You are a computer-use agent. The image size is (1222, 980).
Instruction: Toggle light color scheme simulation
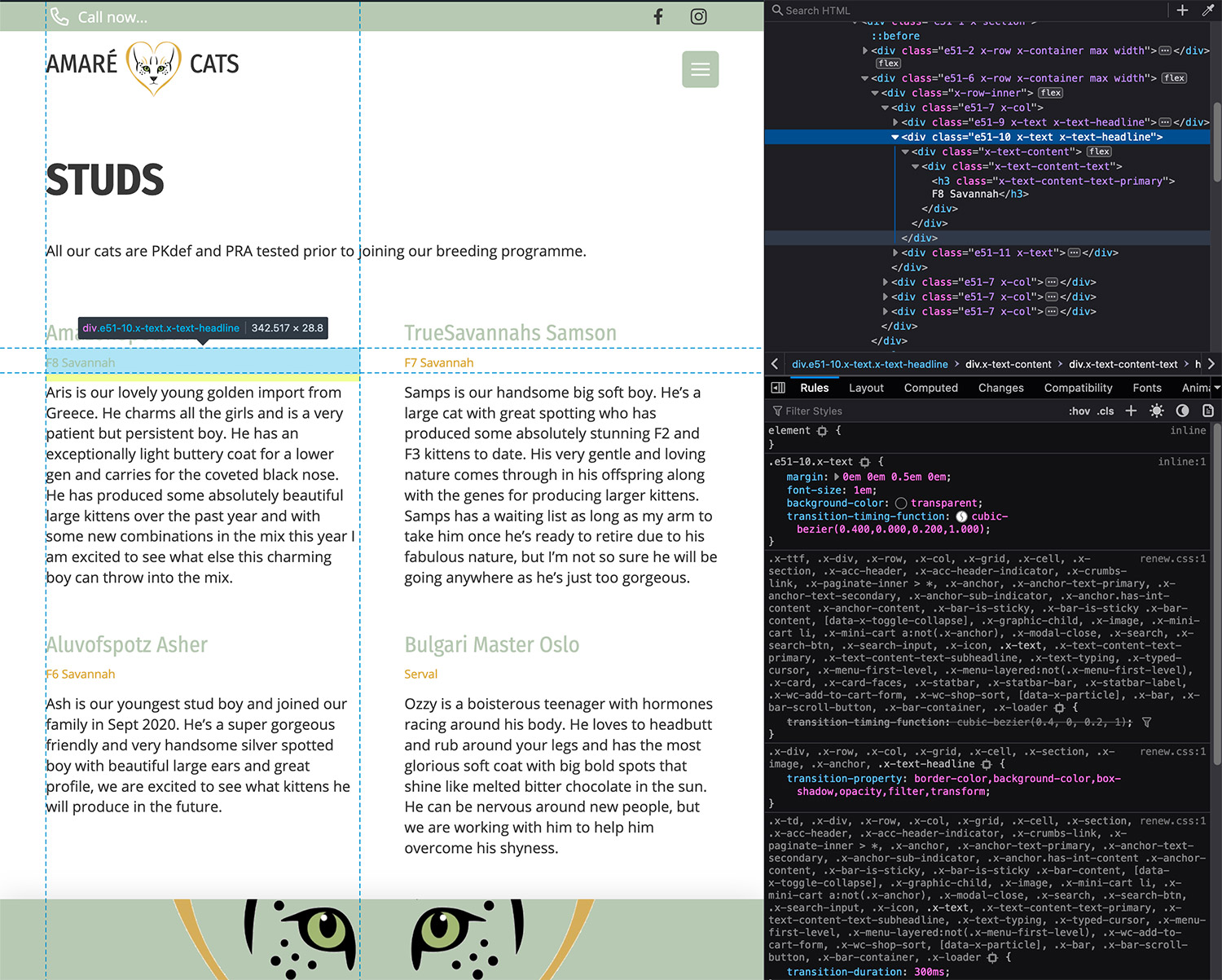click(1156, 411)
